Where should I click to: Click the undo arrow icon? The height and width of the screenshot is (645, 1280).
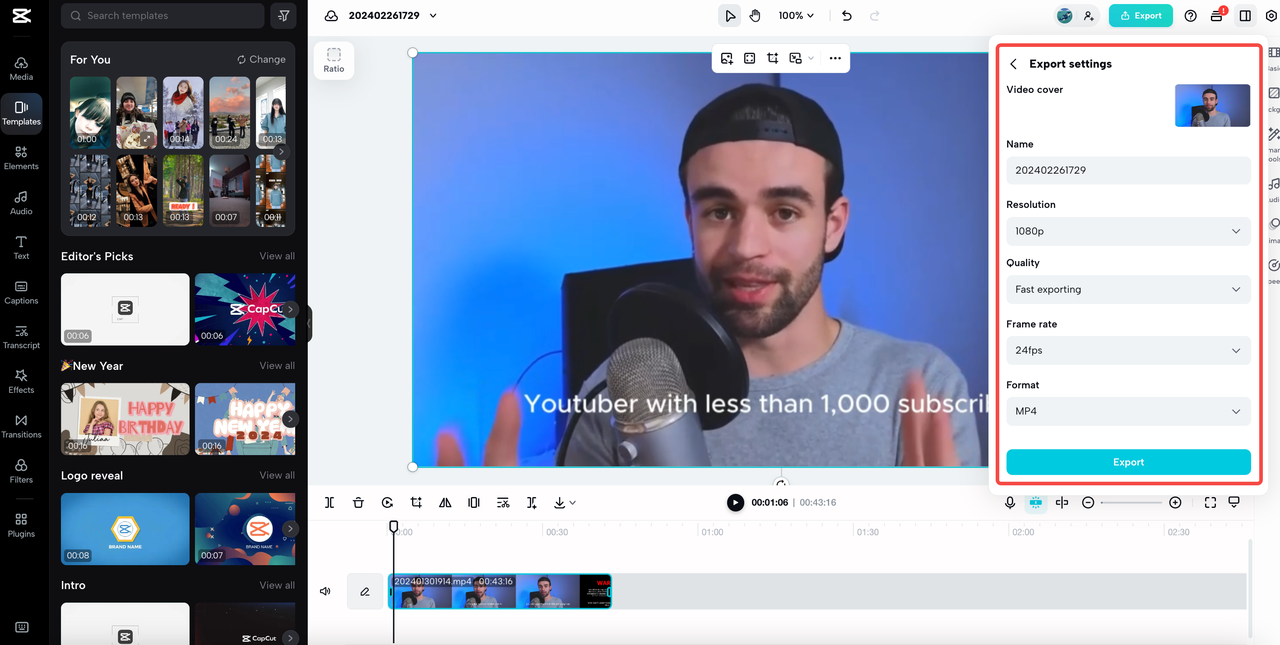coord(847,16)
